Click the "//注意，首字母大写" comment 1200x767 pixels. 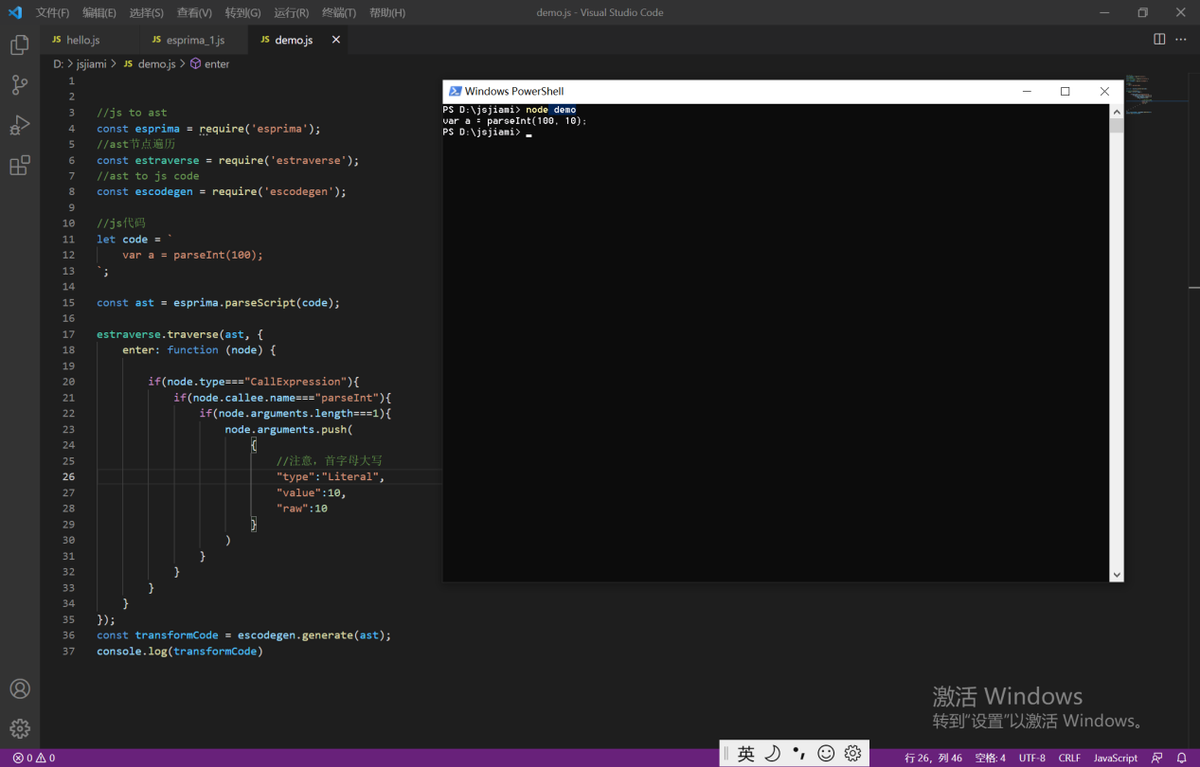coord(329,461)
